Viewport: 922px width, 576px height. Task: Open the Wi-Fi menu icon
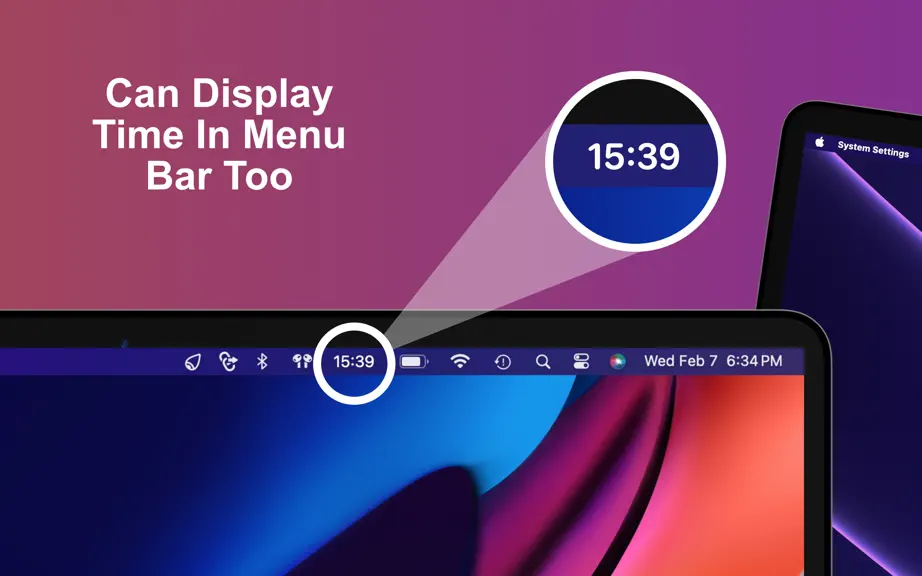460,361
